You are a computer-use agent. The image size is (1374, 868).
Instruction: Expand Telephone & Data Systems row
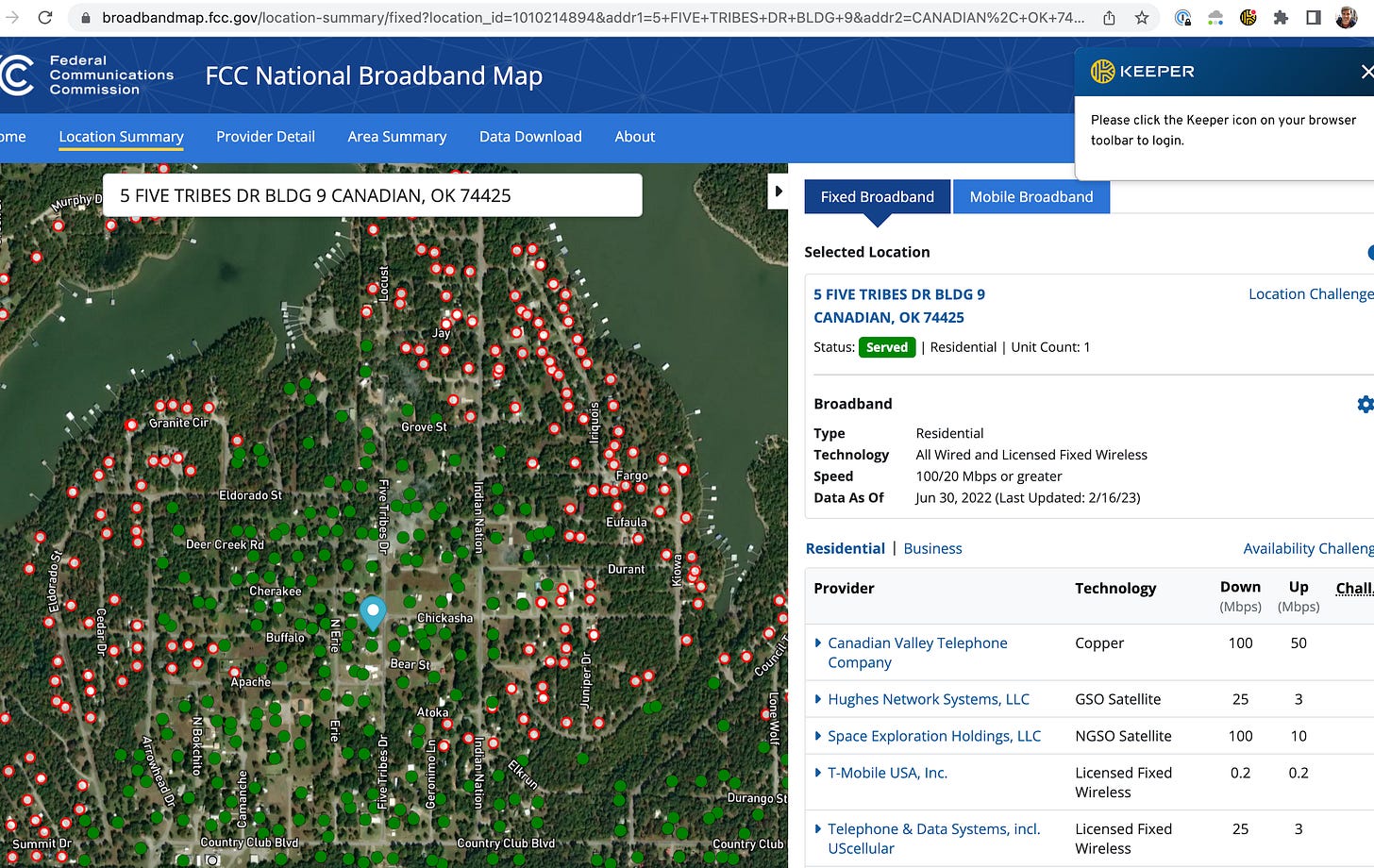818,829
